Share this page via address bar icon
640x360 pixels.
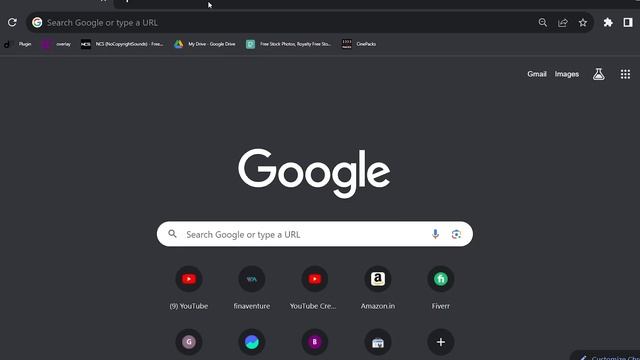pos(562,22)
